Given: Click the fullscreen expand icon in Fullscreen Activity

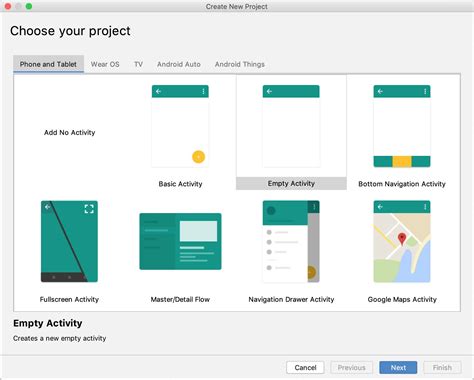Looking at the screenshot, I should [x=89, y=209].
